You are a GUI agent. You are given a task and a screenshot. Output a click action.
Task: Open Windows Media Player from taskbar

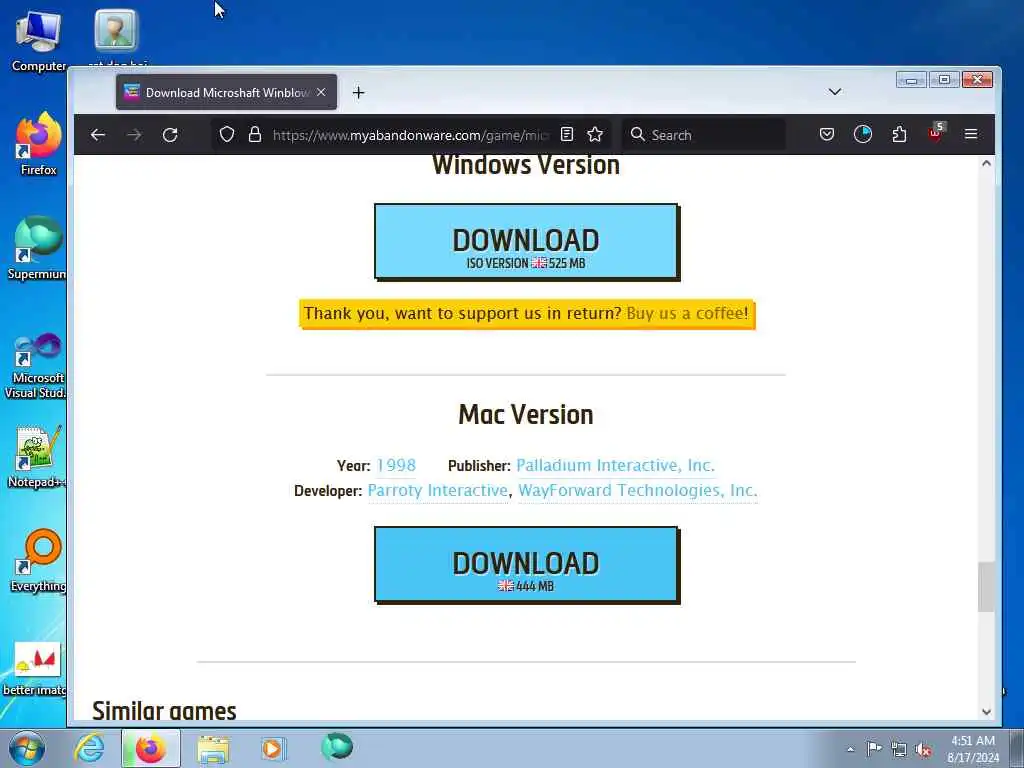tap(273, 748)
